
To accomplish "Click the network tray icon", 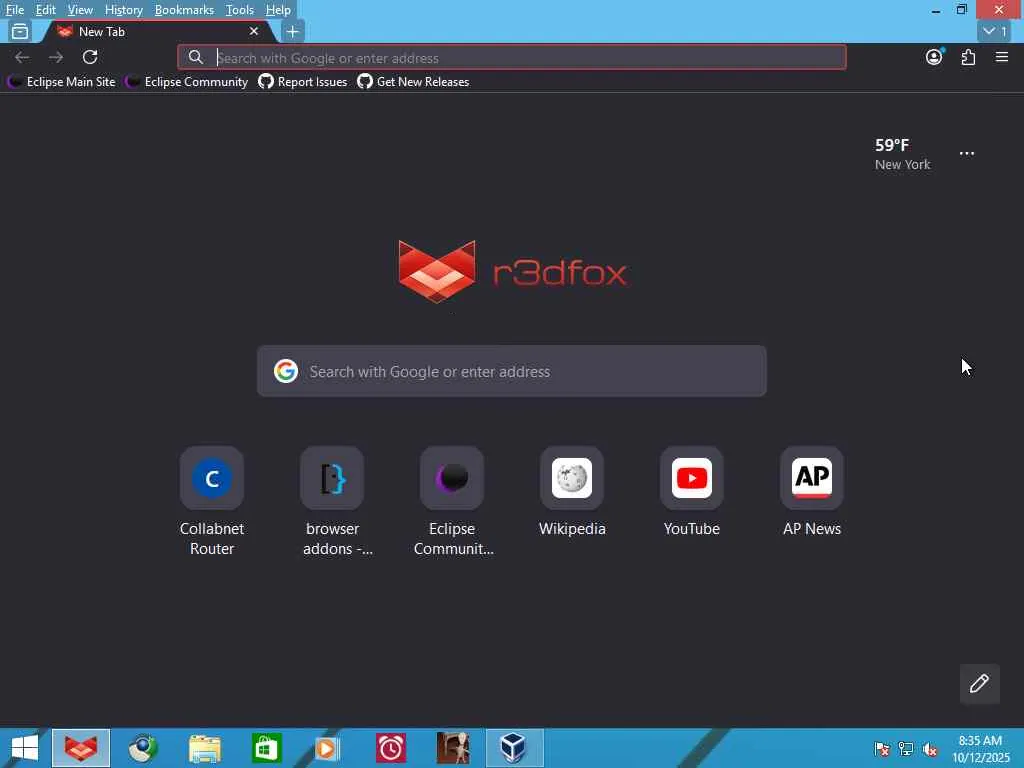I will (x=906, y=748).
